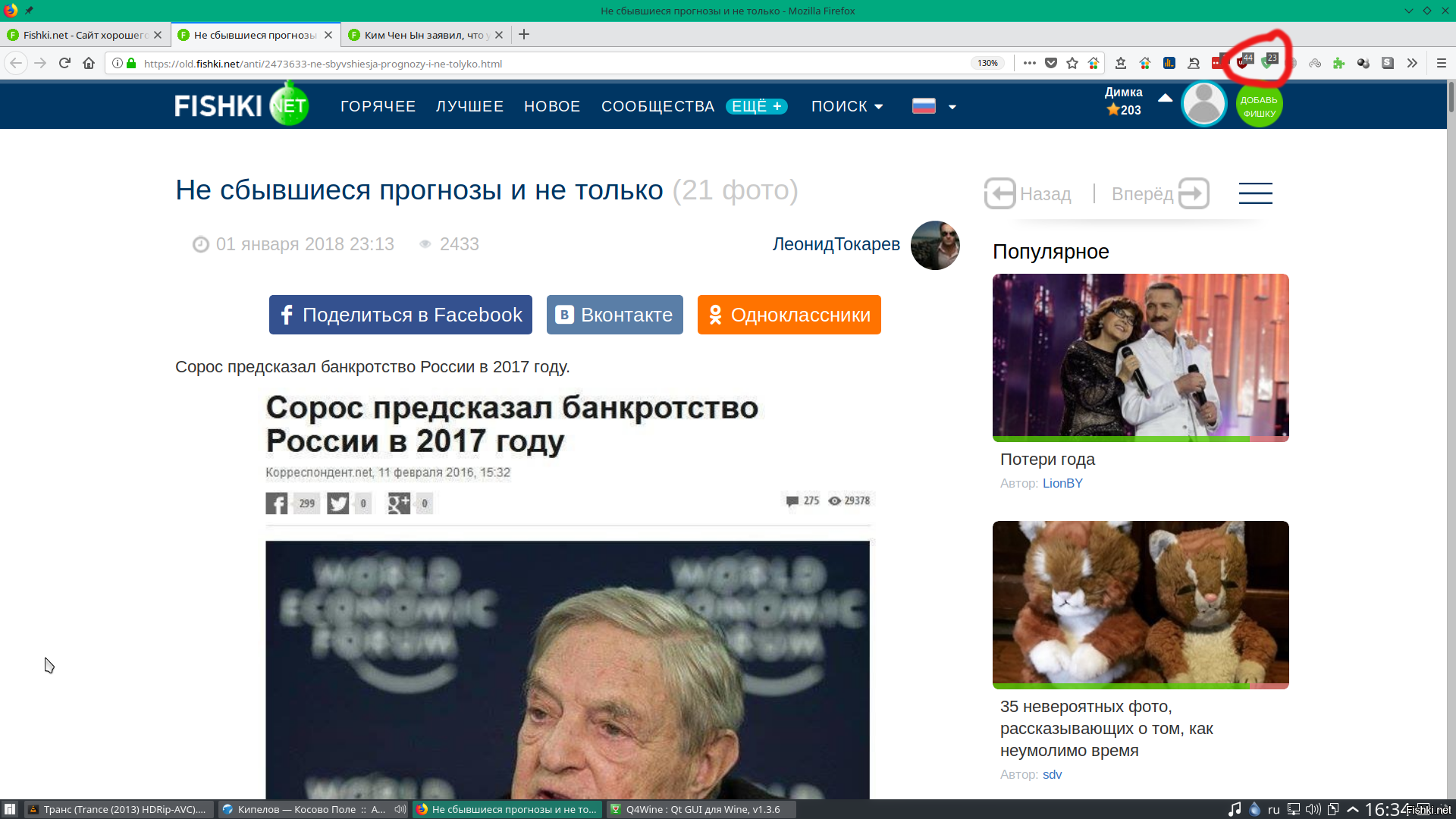Show hidden system tray icons arrow
The height and width of the screenshot is (819, 1456).
1353,809
